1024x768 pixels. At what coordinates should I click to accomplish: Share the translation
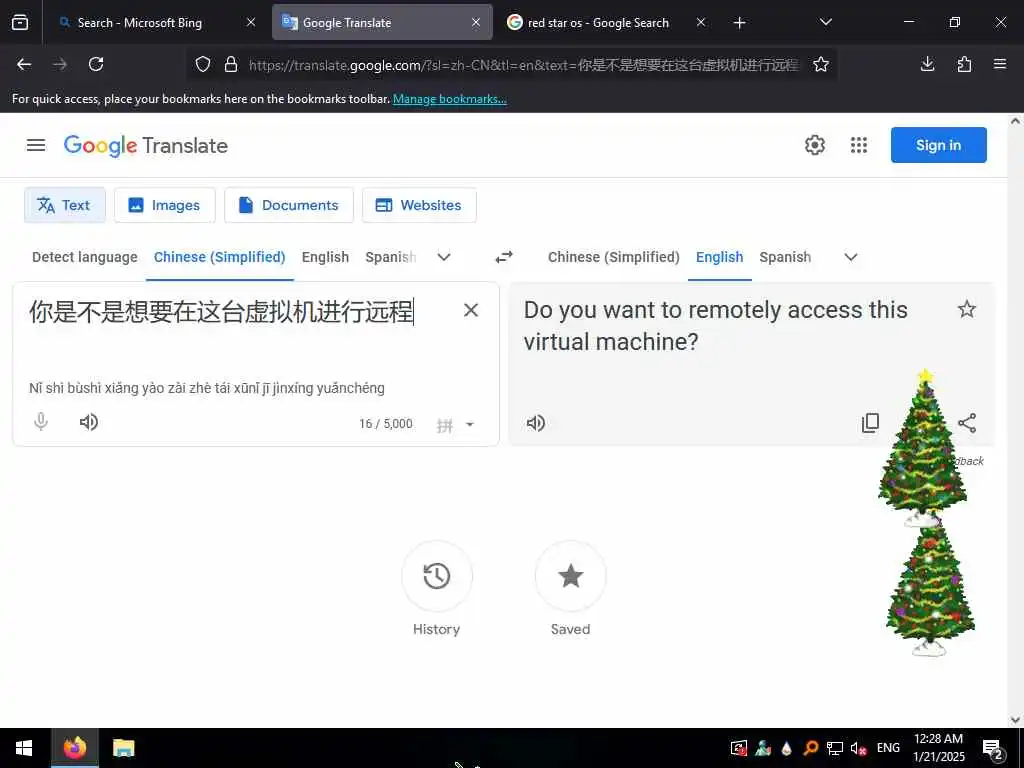pyautogui.click(x=967, y=423)
